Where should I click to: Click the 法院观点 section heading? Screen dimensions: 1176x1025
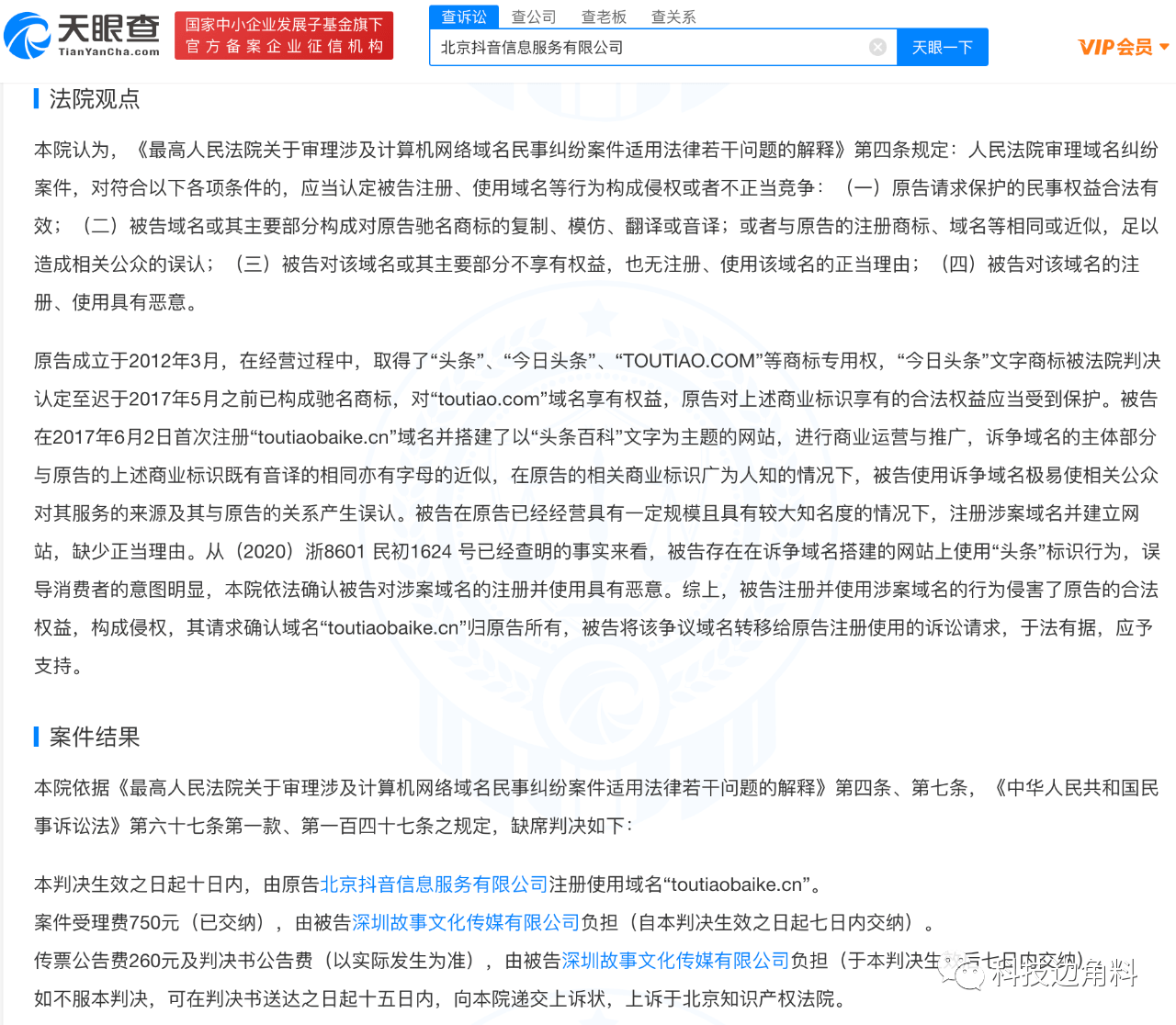tap(95, 99)
